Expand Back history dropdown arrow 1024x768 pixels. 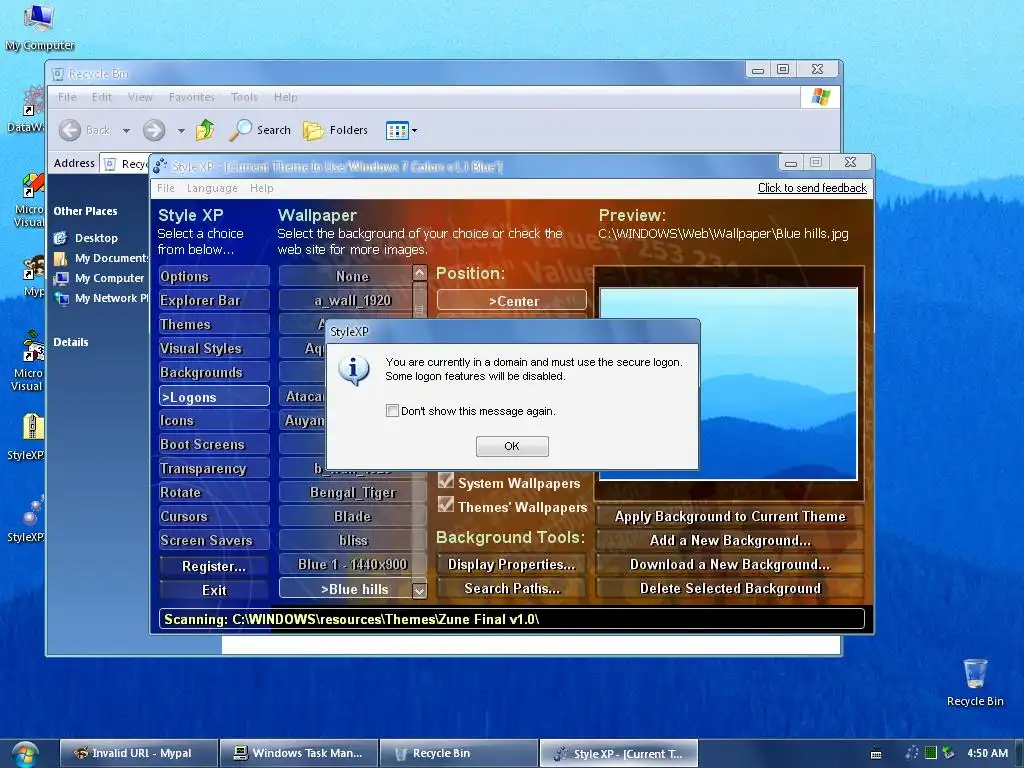[x=127, y=131]
